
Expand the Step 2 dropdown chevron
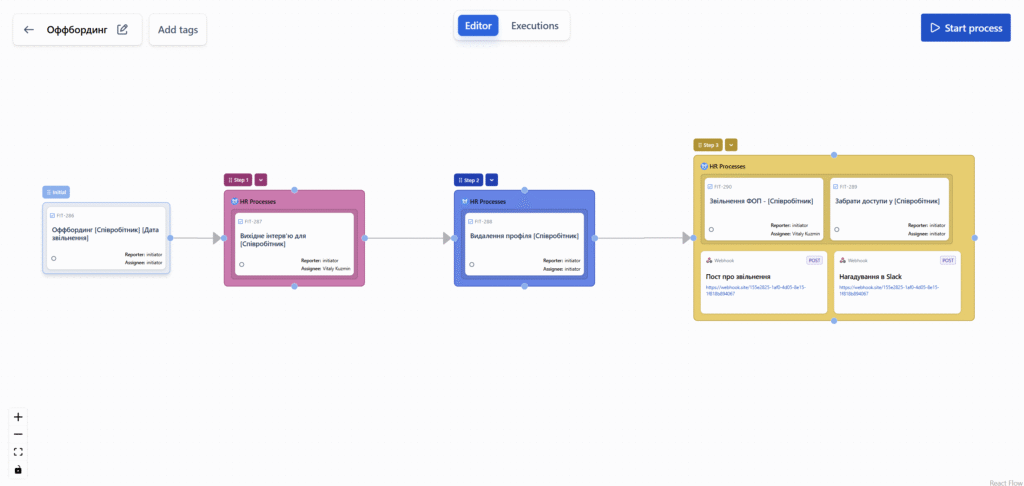[x=491, y=180]
